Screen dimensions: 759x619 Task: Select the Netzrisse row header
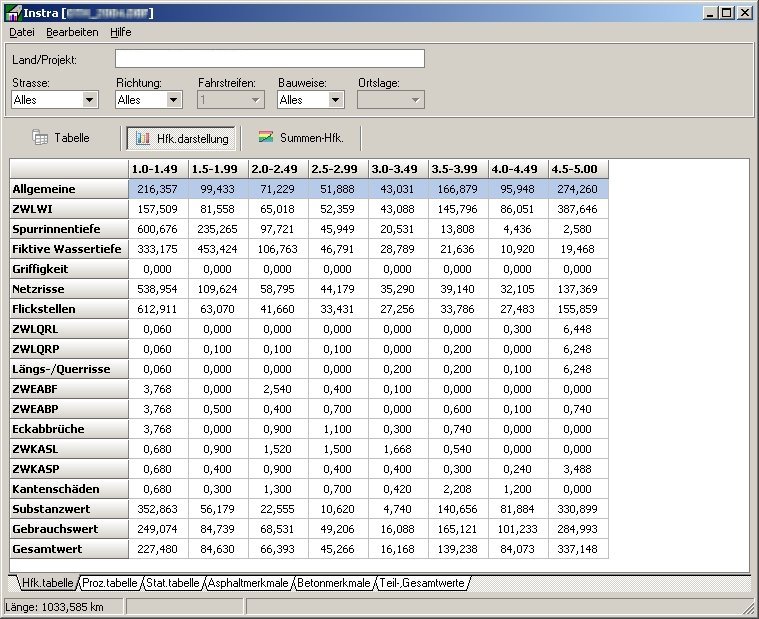69,289
